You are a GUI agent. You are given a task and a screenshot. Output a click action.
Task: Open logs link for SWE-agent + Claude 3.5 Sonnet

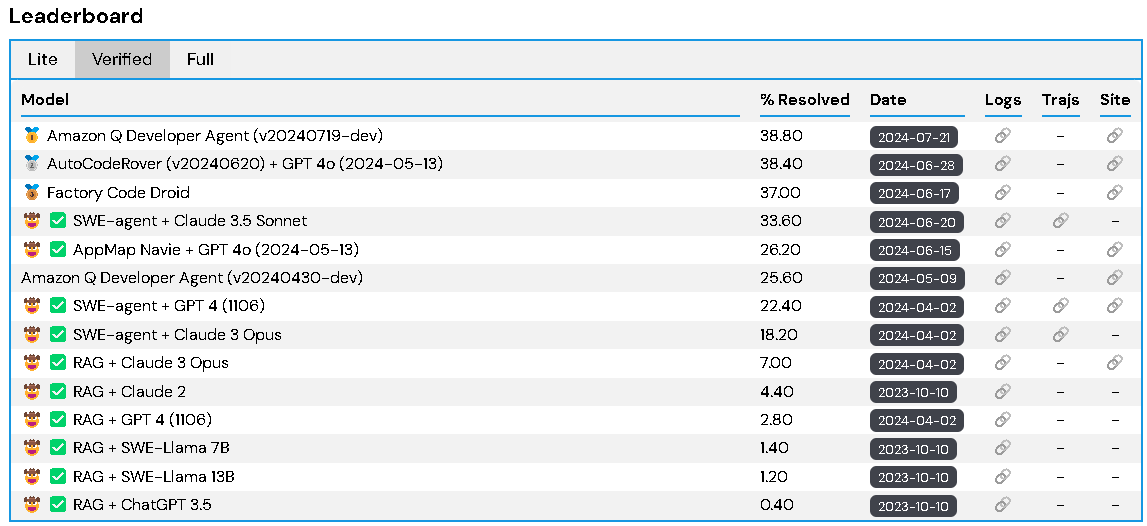pyautogui.click(x=1002, y=220)
